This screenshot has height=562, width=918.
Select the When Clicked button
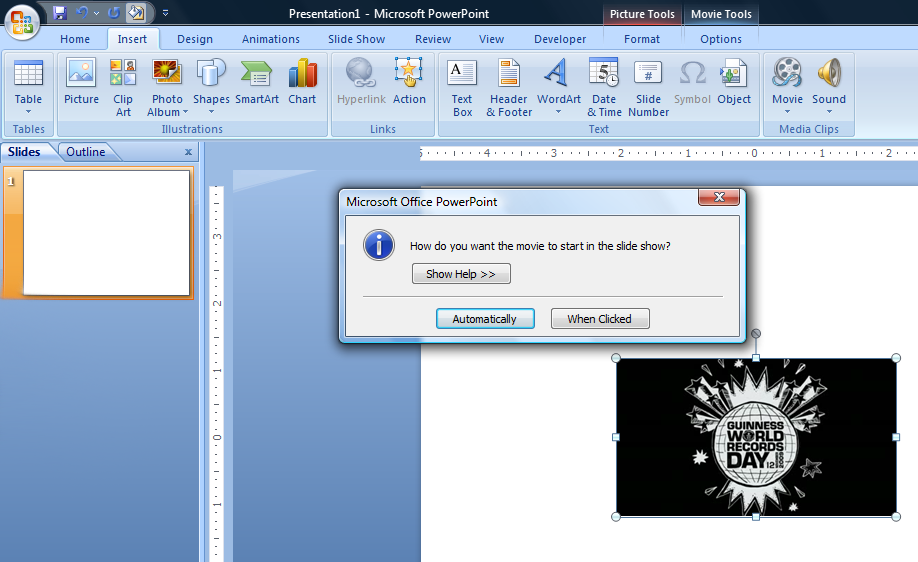[599, 319]
